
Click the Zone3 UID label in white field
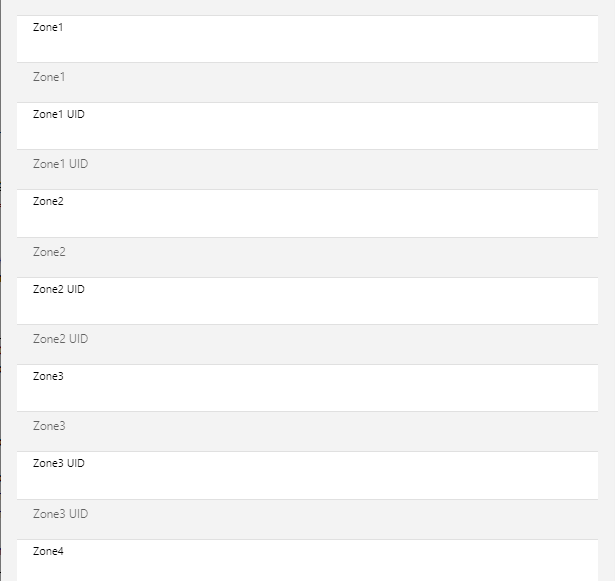[x=59, y=463]
